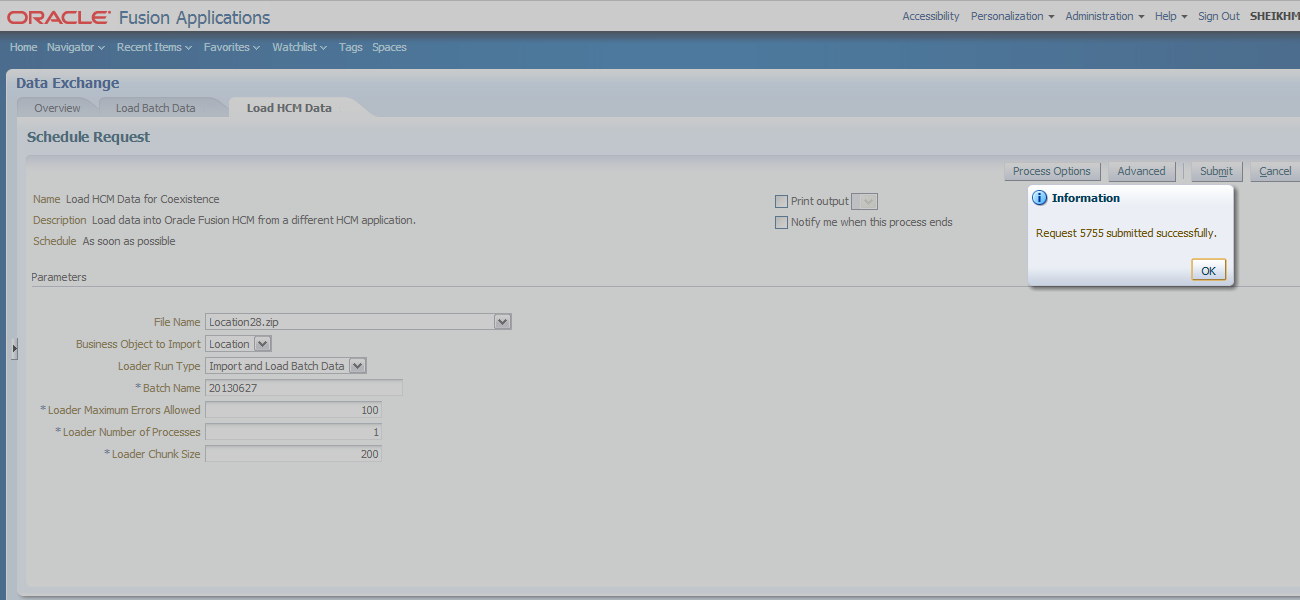Click the Advanced button

pyautogui.click(x=1141, y=170)
